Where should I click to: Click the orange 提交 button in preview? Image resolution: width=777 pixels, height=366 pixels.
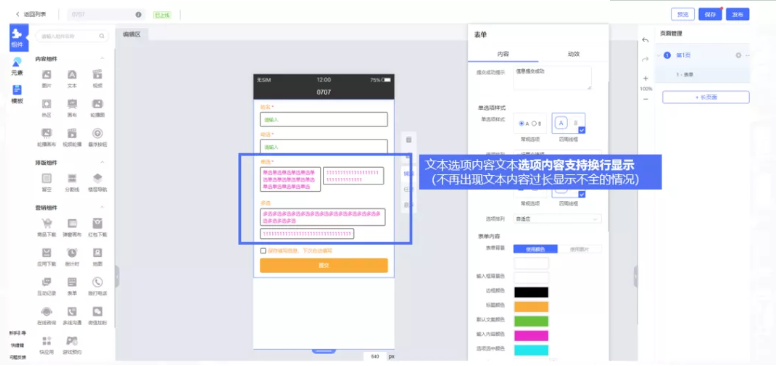324,265
